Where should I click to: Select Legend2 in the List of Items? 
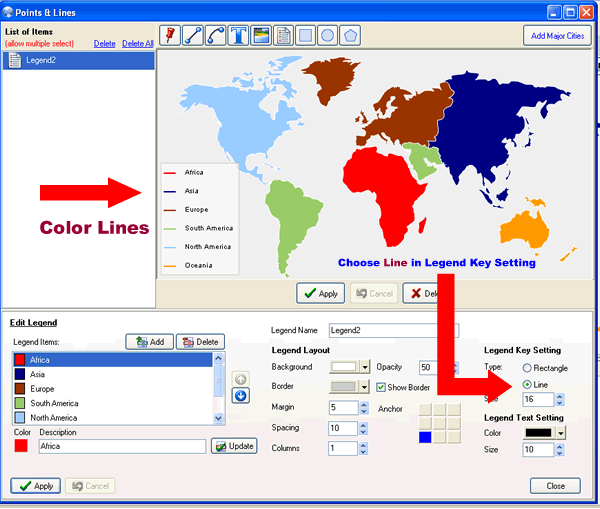[x=78, y=60]
